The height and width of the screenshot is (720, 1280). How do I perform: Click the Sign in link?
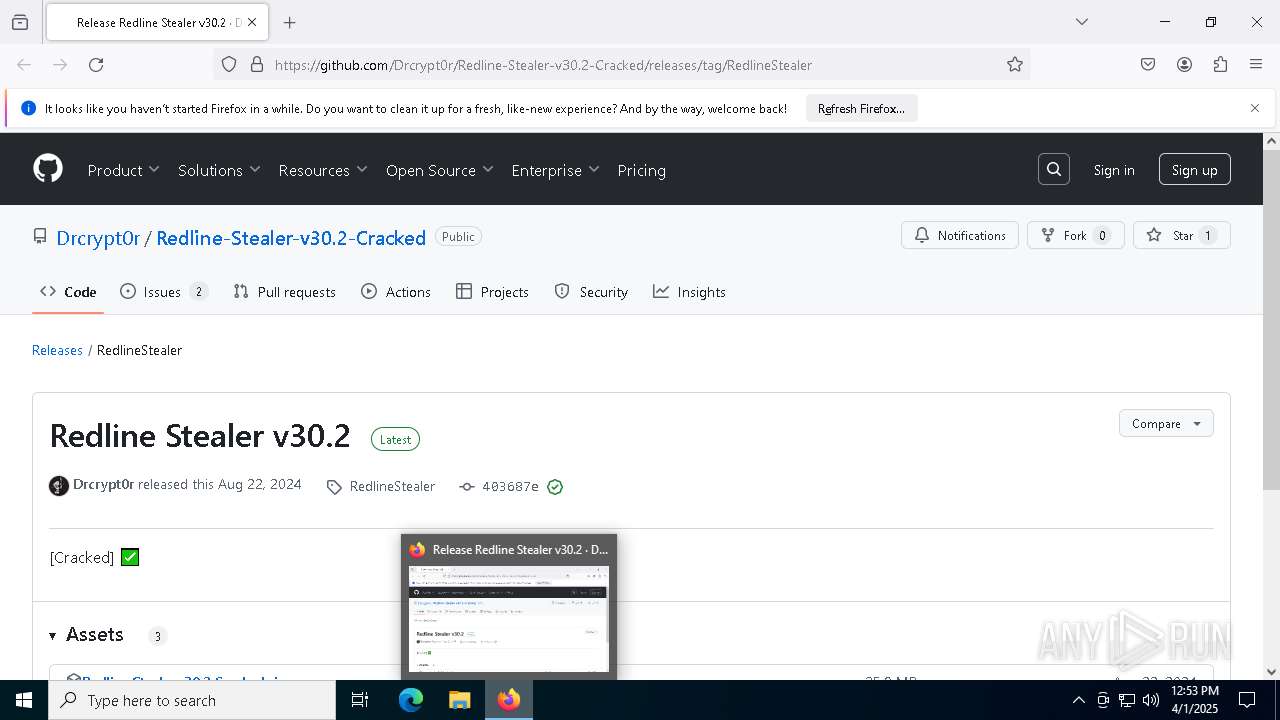pos(1114,170)
